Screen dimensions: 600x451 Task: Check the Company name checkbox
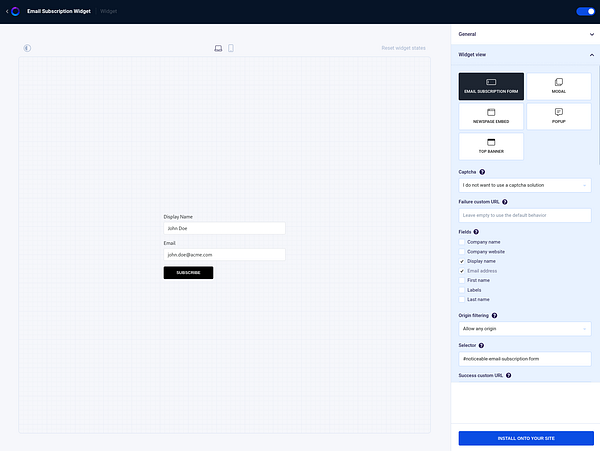pyautogui.click(x=462, y=242)
